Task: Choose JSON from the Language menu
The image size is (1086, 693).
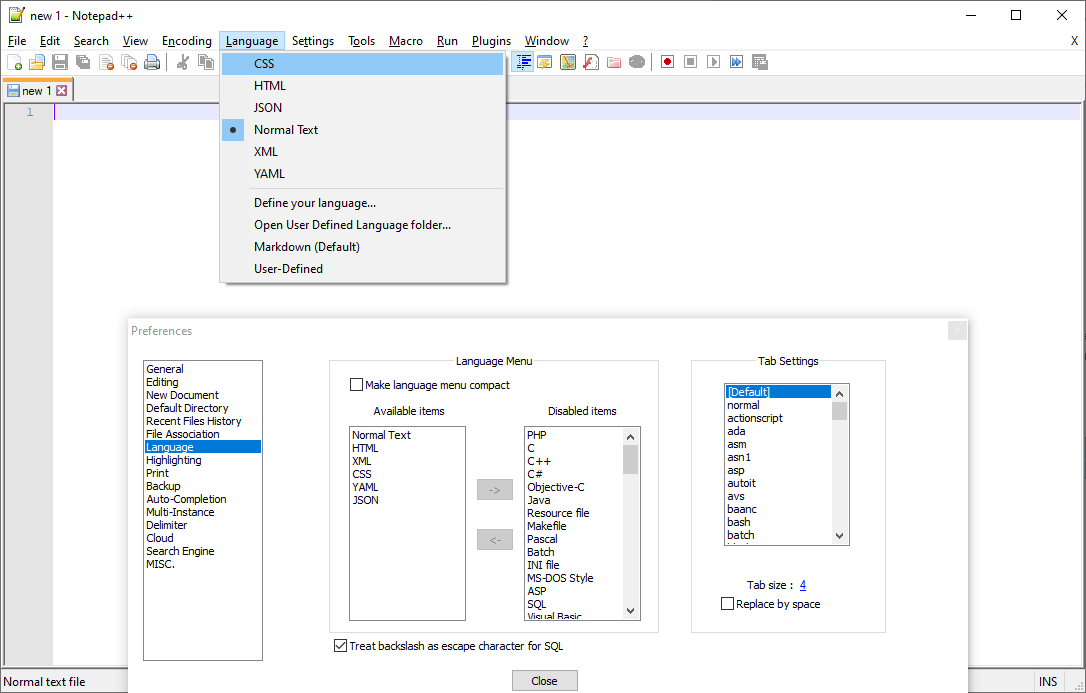Action: tap(362, 107)
